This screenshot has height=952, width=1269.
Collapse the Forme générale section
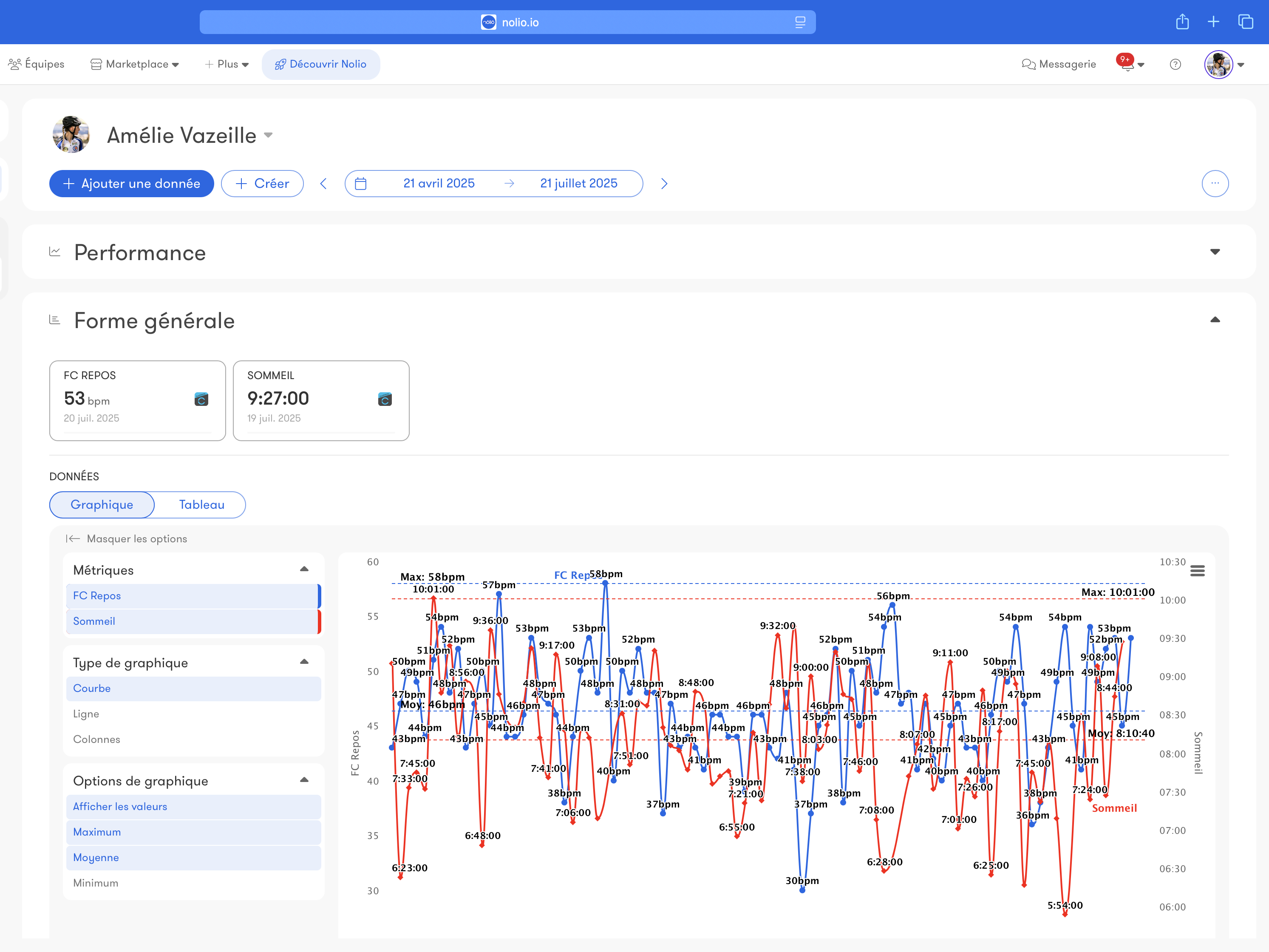[1215, 320]
